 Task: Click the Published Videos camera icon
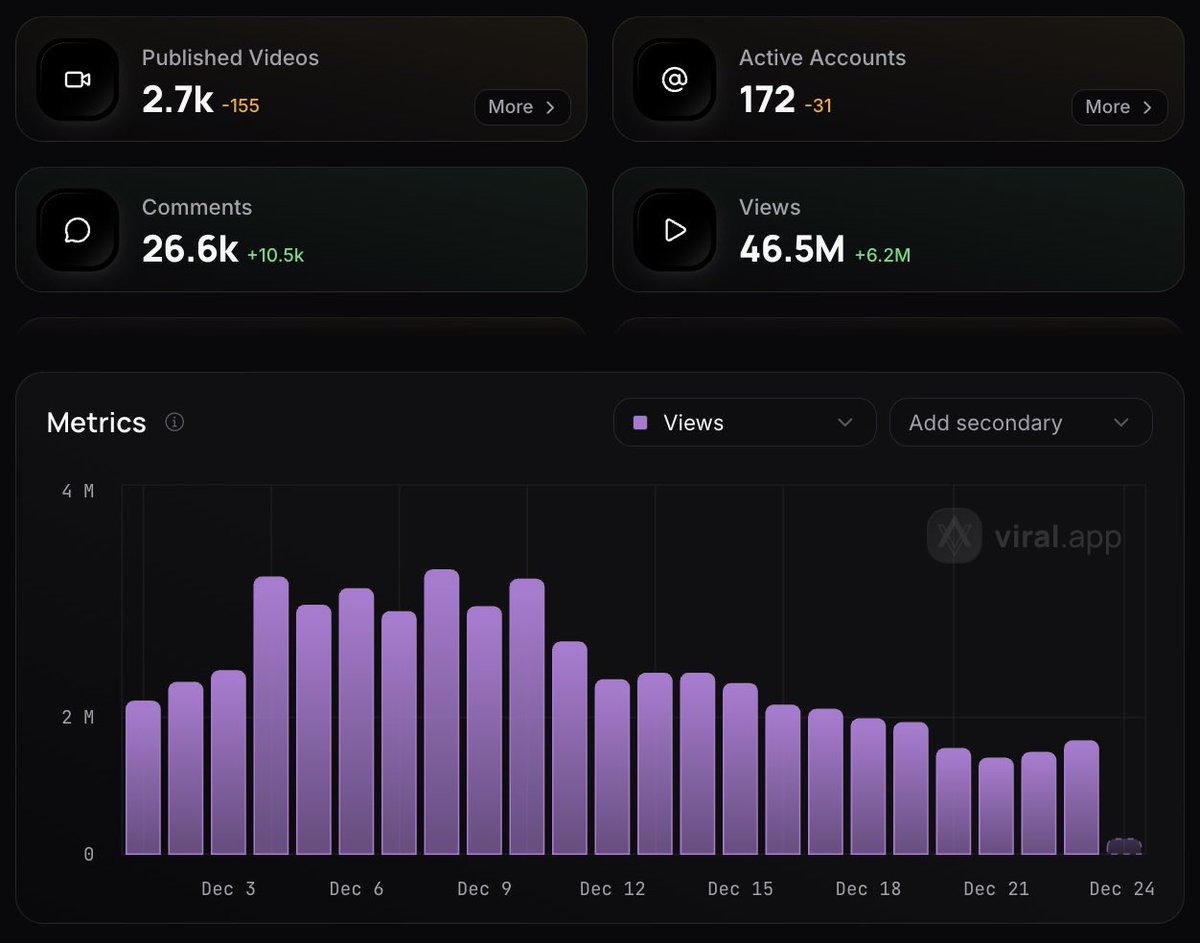(x=78, y=79)
